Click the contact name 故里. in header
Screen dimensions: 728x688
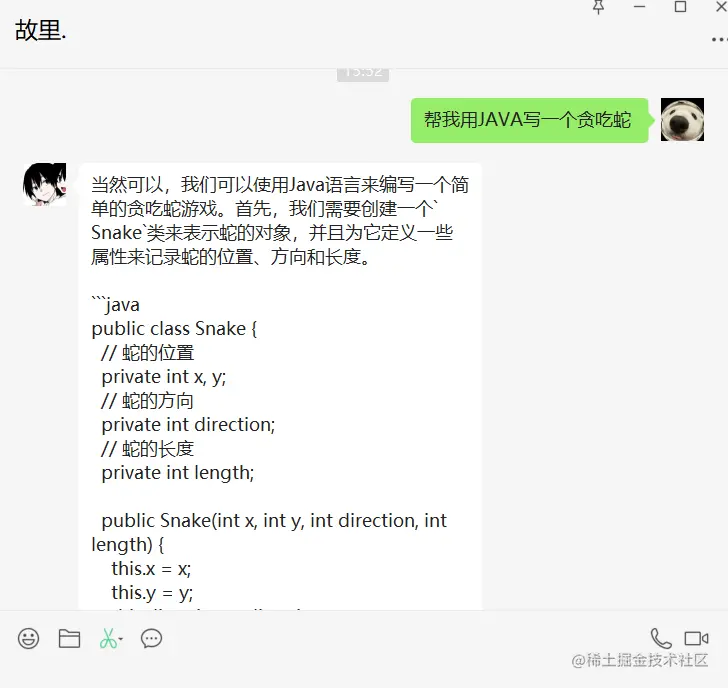coord(41,31)
